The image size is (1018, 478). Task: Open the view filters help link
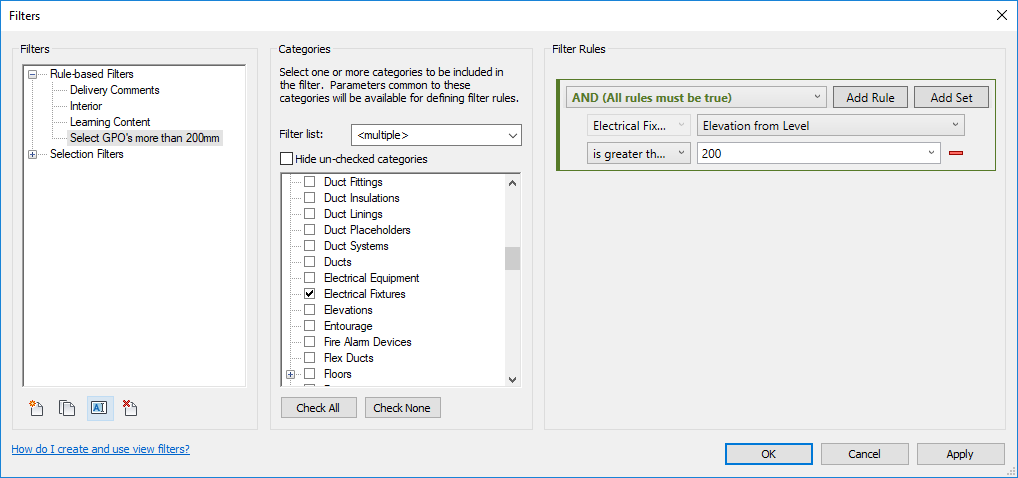point(101,449)
